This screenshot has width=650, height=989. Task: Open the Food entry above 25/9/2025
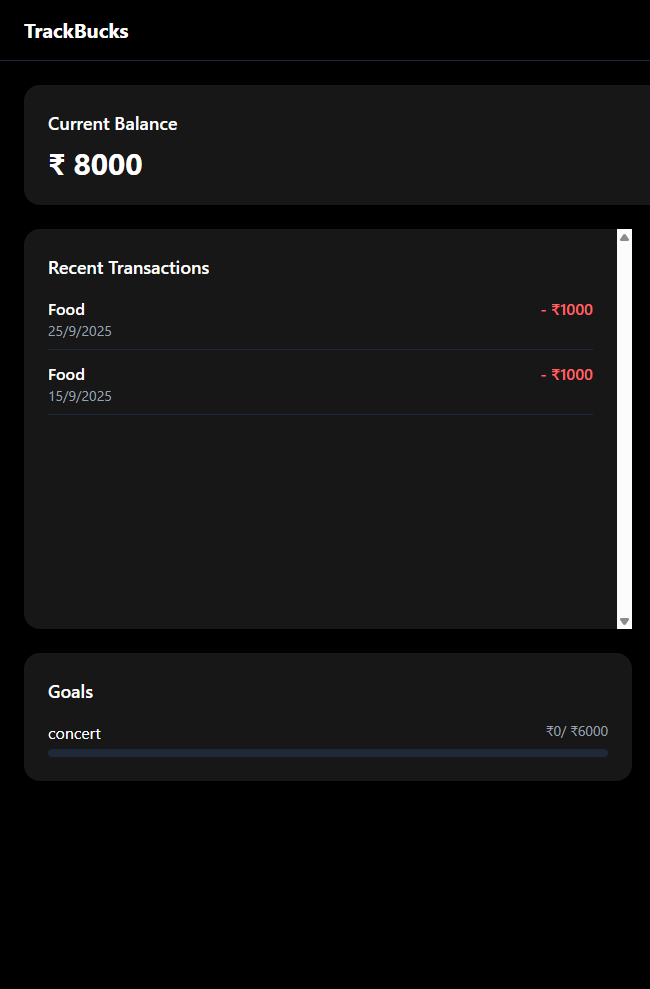(x=66, y=310)
